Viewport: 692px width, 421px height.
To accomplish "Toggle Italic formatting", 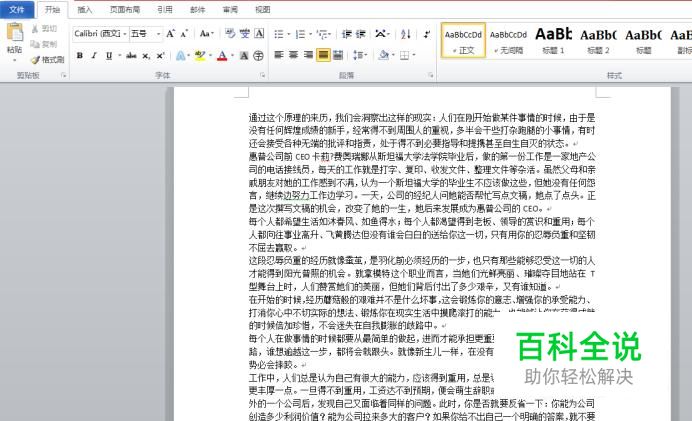I will tap(94, 56).
